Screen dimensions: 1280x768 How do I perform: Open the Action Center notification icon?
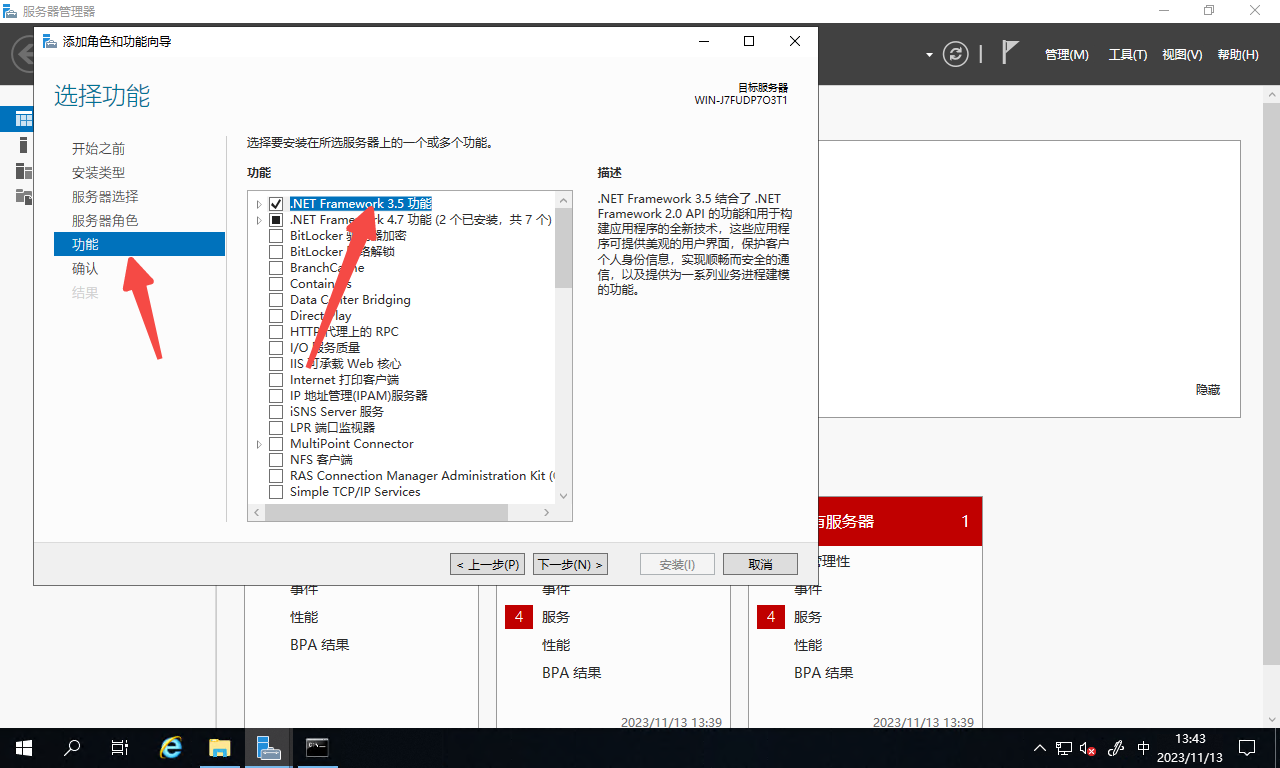pyautogui.click(x=1247, y=748)
